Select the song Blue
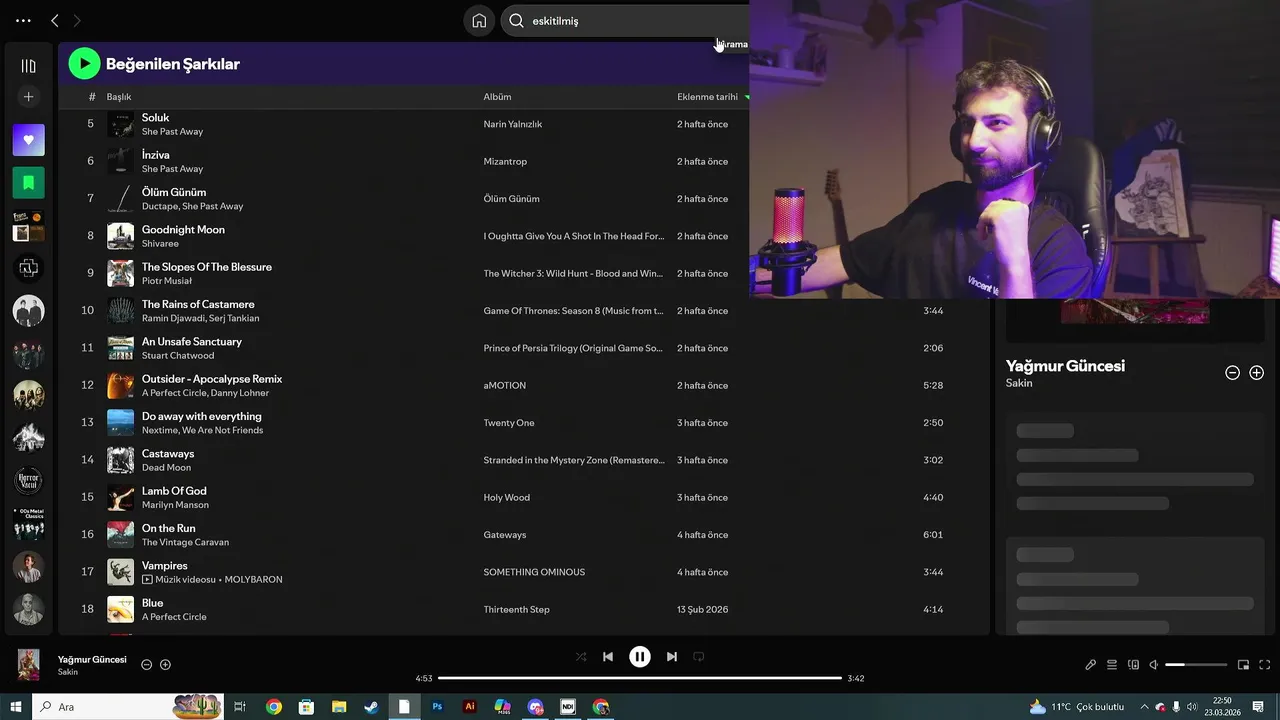 [x=152, y=603]
